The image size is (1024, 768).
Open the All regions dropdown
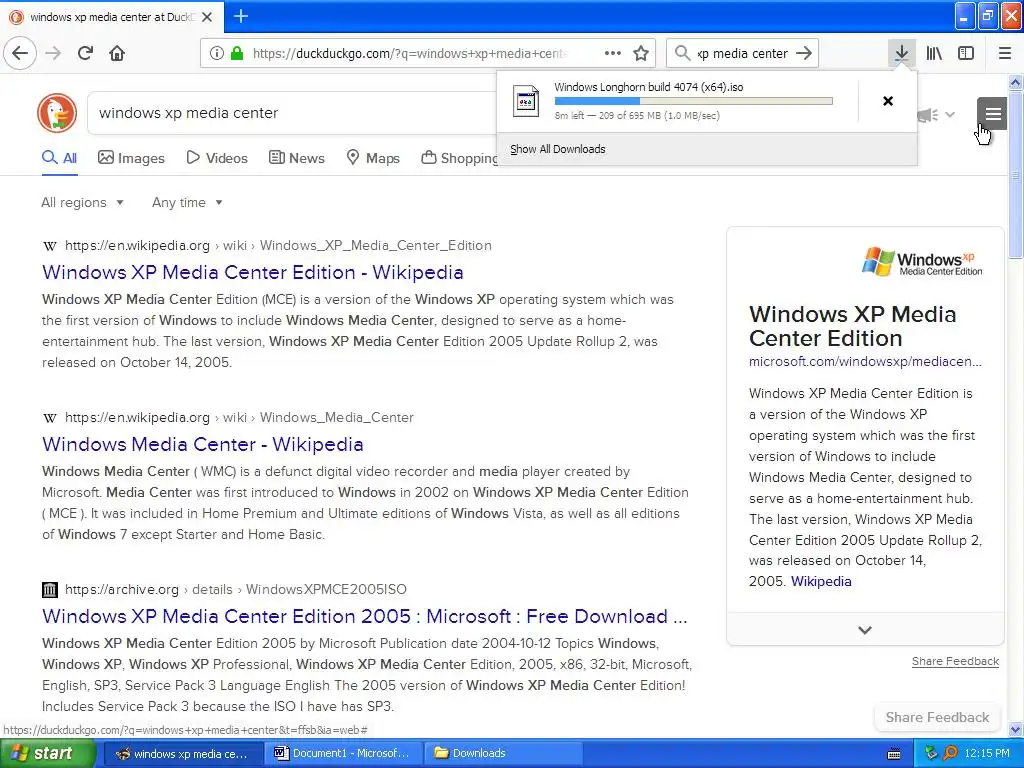[x=82, y=202]
